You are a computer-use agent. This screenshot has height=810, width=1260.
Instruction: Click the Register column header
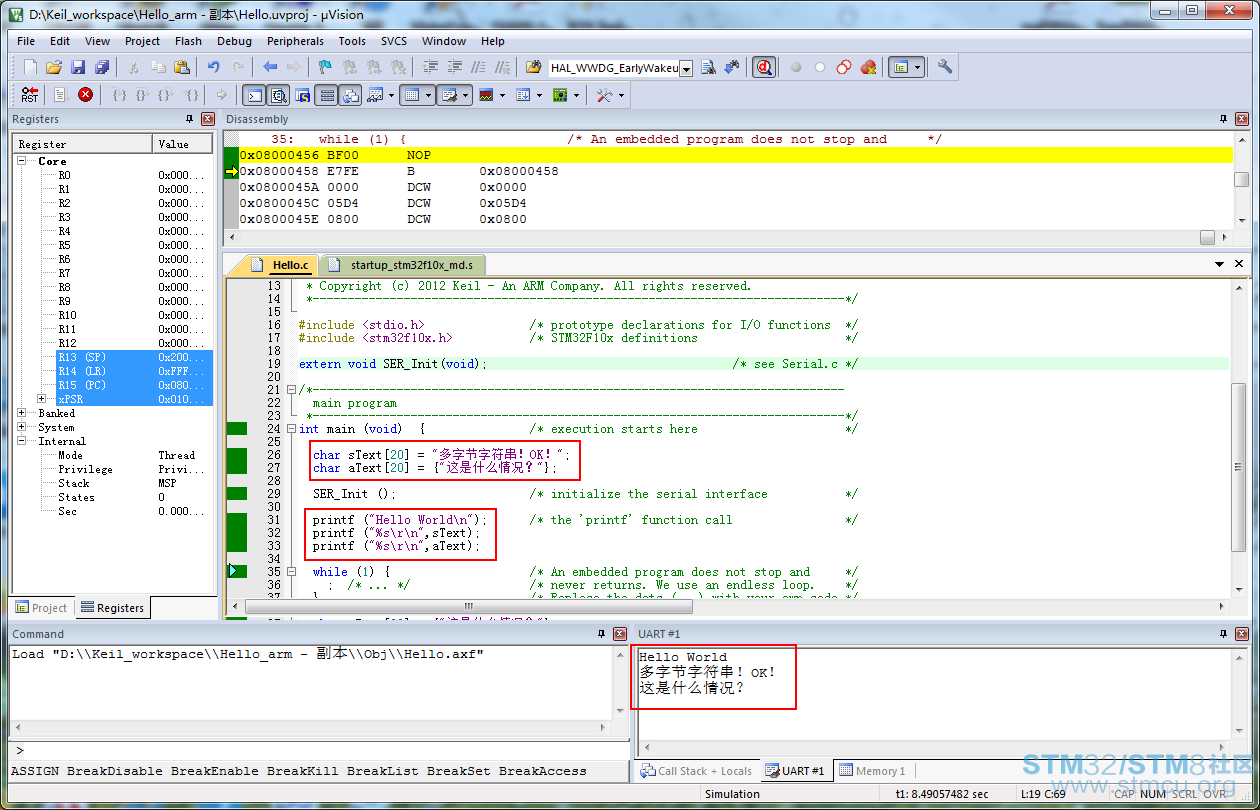(83, 144)
